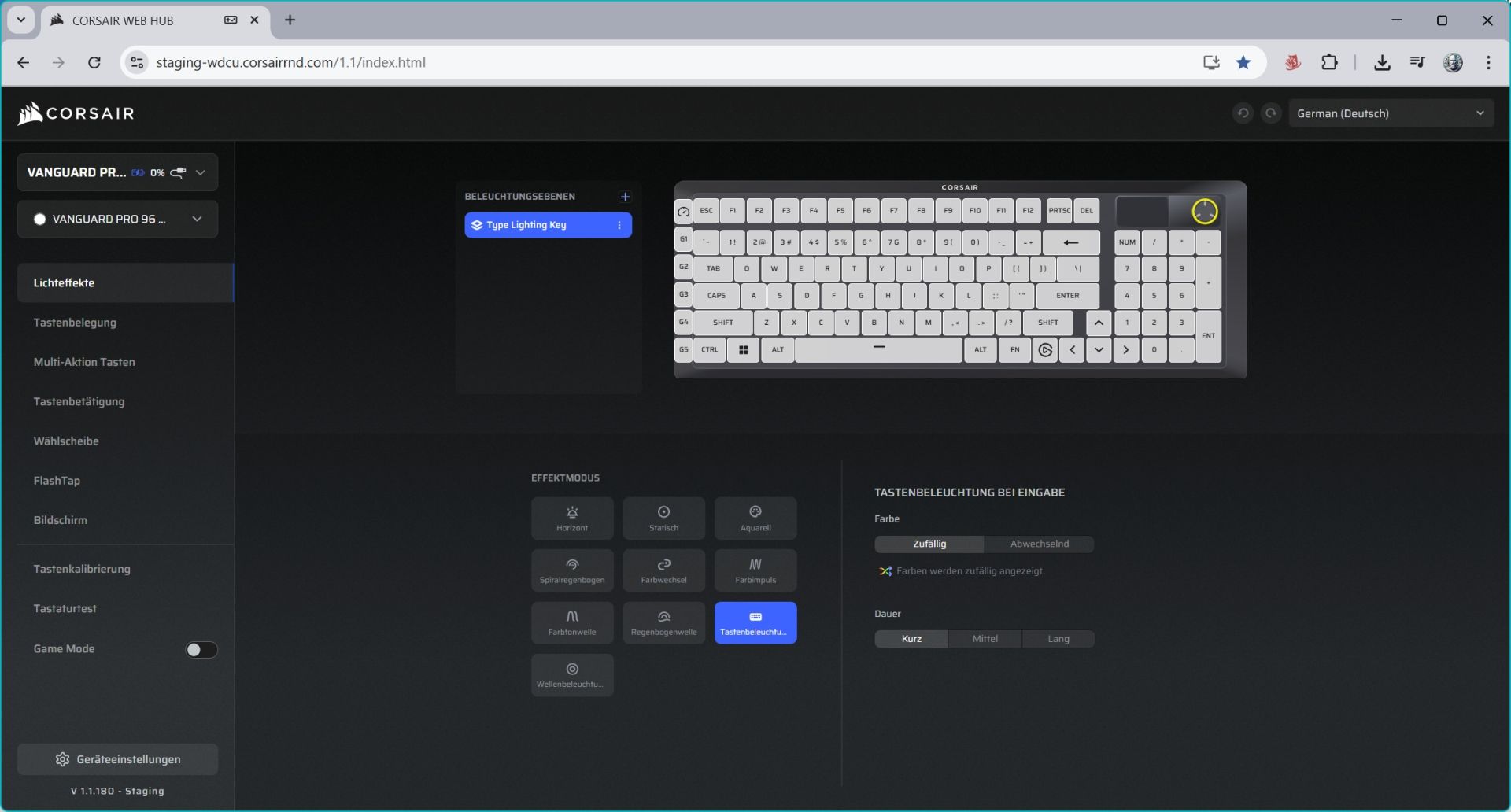Click the browser address bar URL
The image size is (1511, 812).
tap(290, 63)
